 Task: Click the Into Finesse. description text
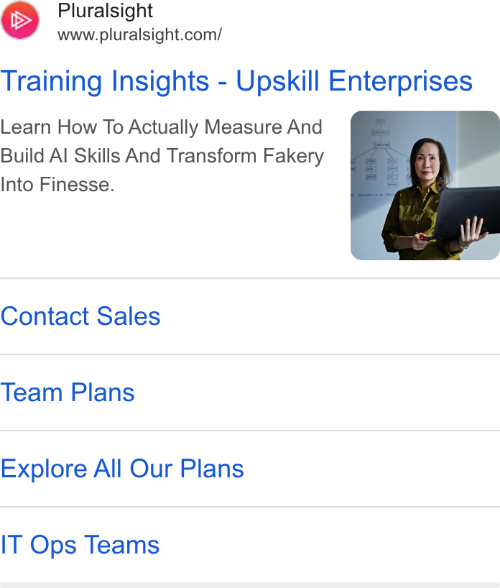[57, 184]
